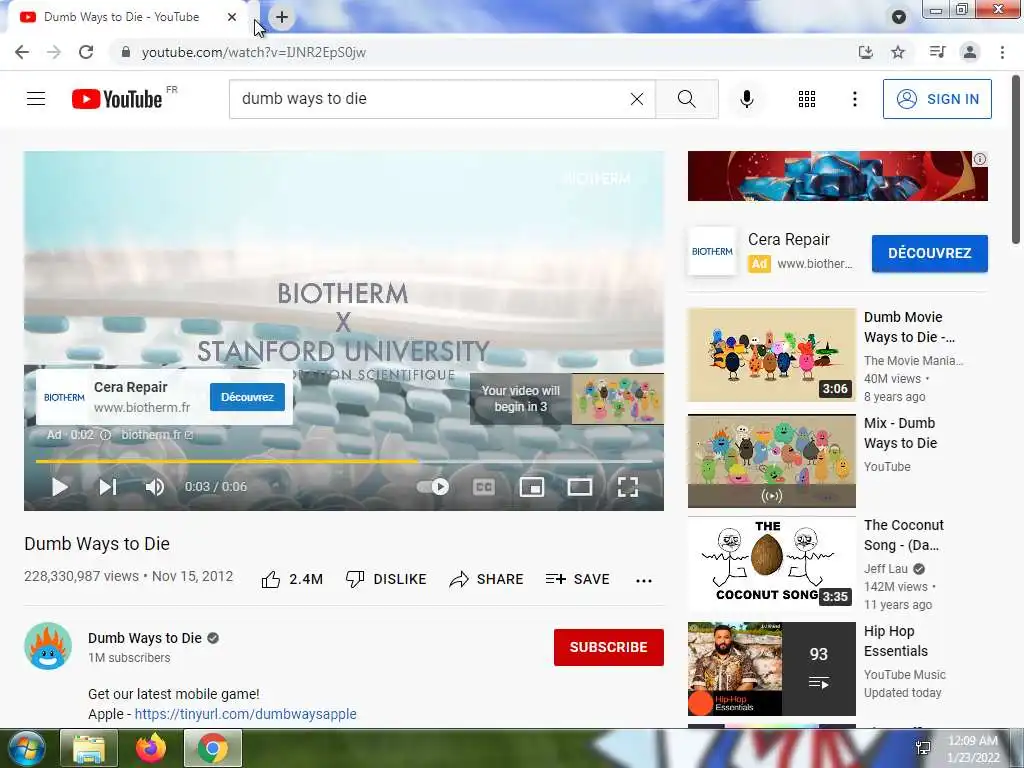This screenshot has height=768, width=1024.
Task: Enable miniplayer mode
Action: [x=532, y=487]
